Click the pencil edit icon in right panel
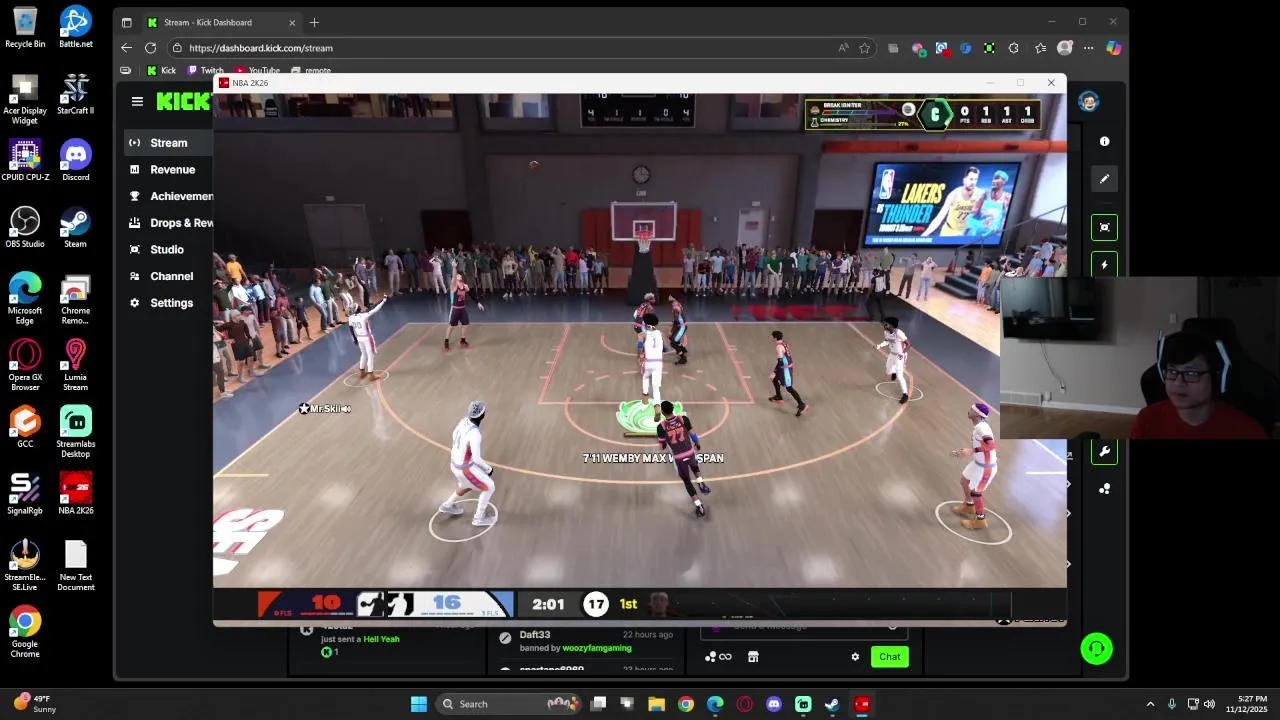 (x=1104, y=179)
